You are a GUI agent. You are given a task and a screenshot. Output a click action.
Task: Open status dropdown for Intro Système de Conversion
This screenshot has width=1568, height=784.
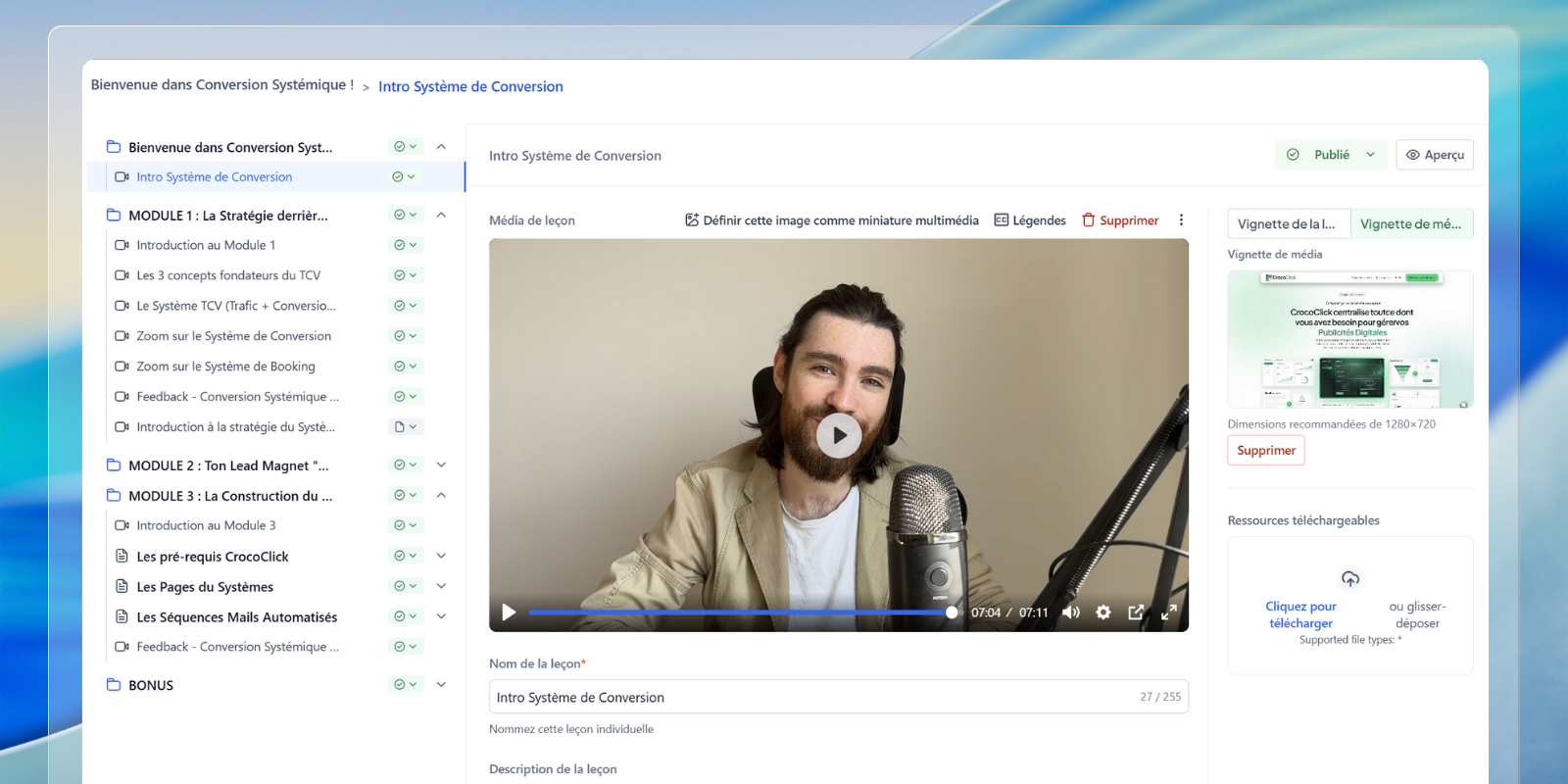pos(404,177)
